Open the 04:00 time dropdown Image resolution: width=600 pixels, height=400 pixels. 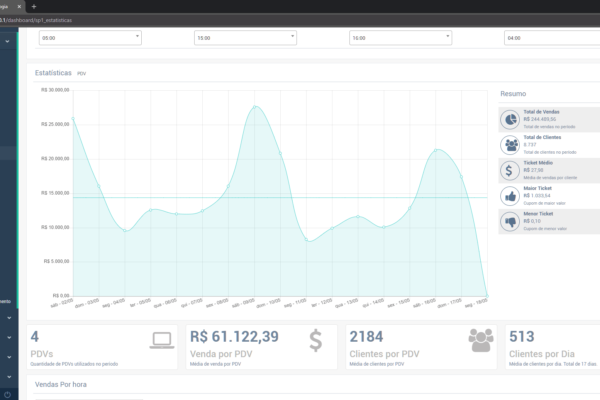[x=552, y=38]
